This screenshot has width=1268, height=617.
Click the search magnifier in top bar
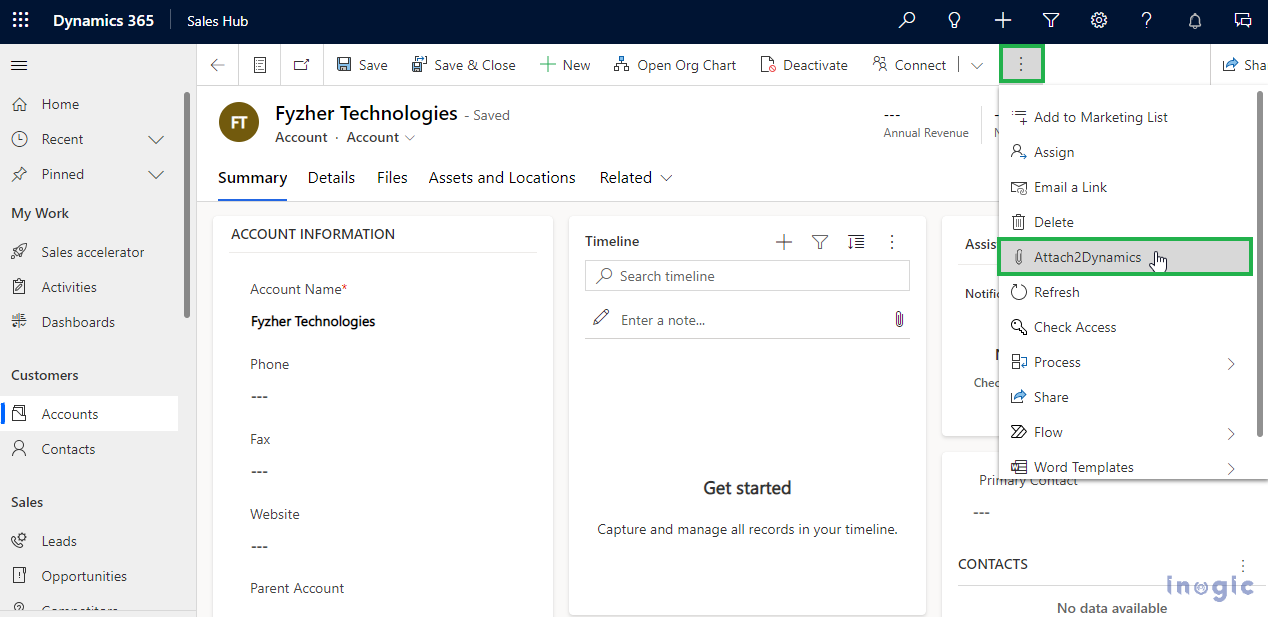coord(907,20)
